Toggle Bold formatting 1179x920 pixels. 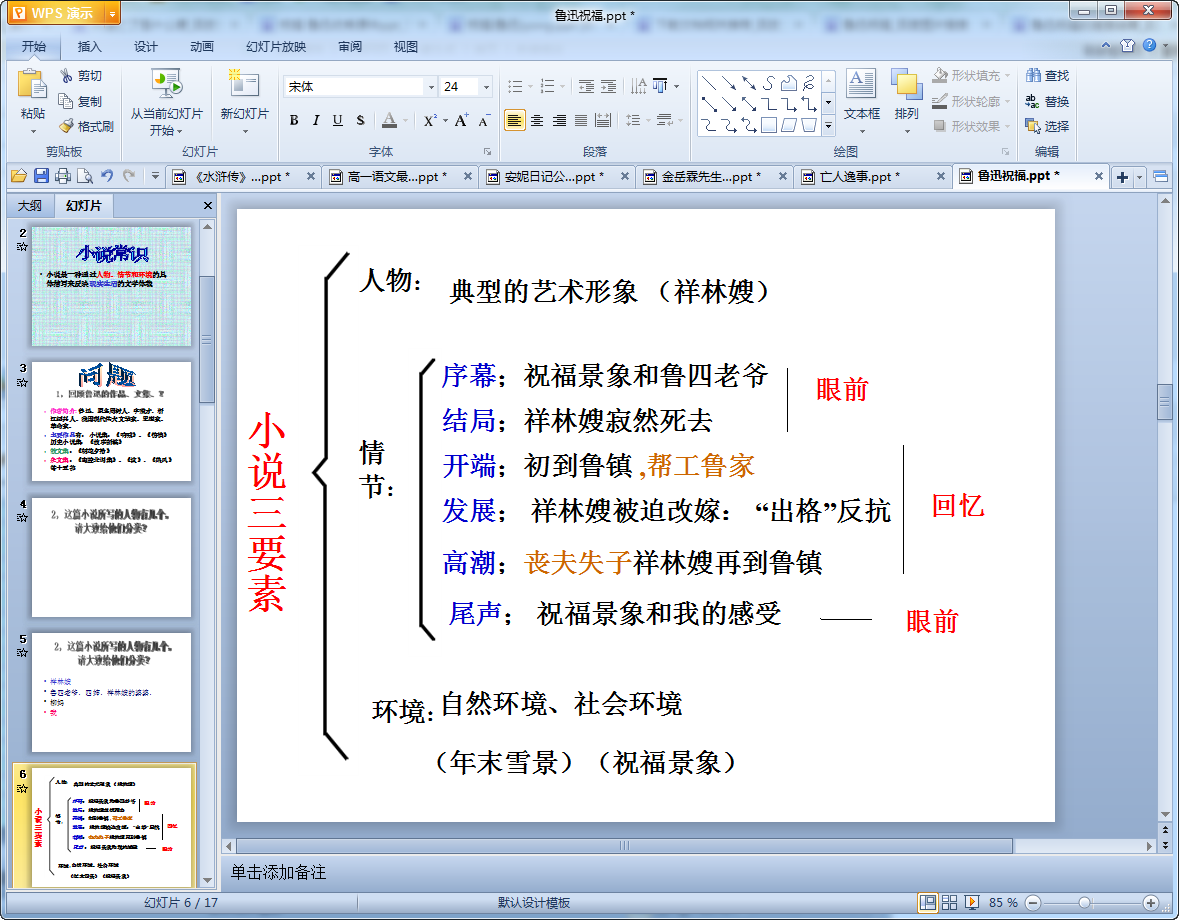click(294, 120)
